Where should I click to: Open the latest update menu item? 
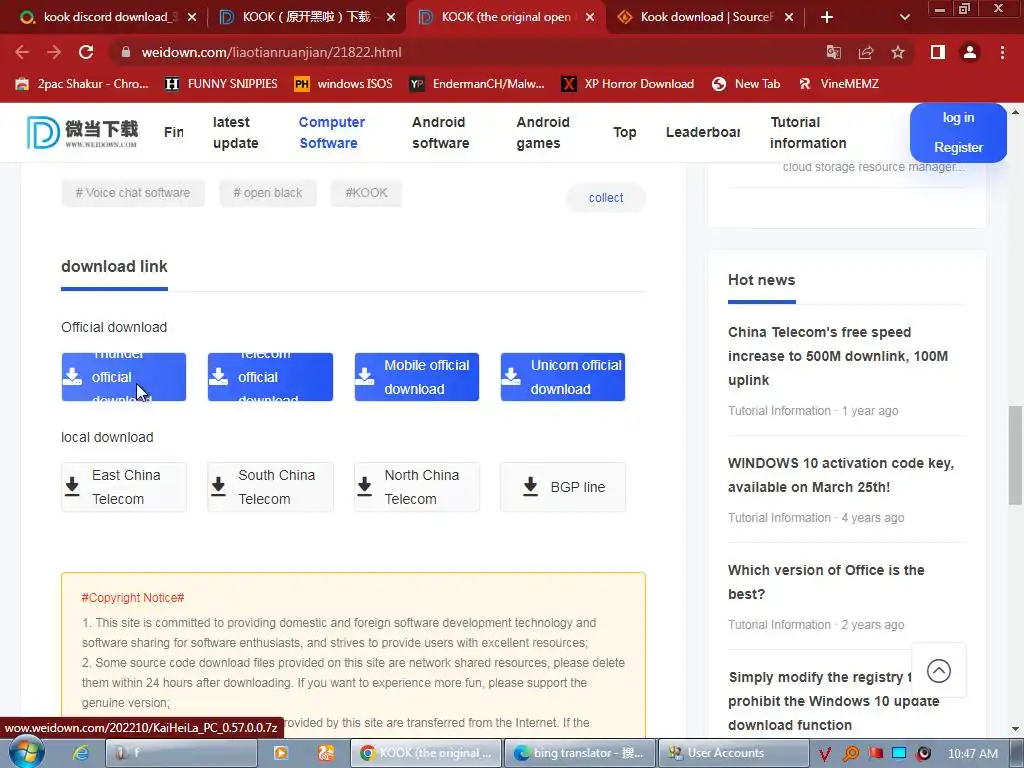pos(235,133)
